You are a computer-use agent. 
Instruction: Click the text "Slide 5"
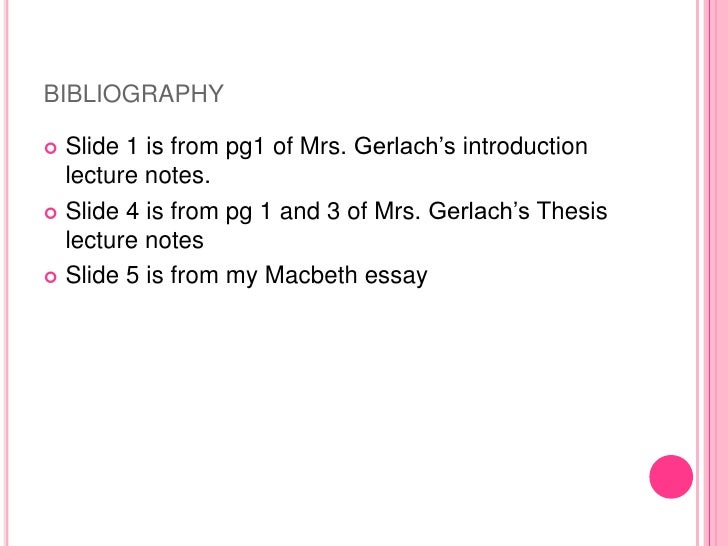[x=102, y=276]
